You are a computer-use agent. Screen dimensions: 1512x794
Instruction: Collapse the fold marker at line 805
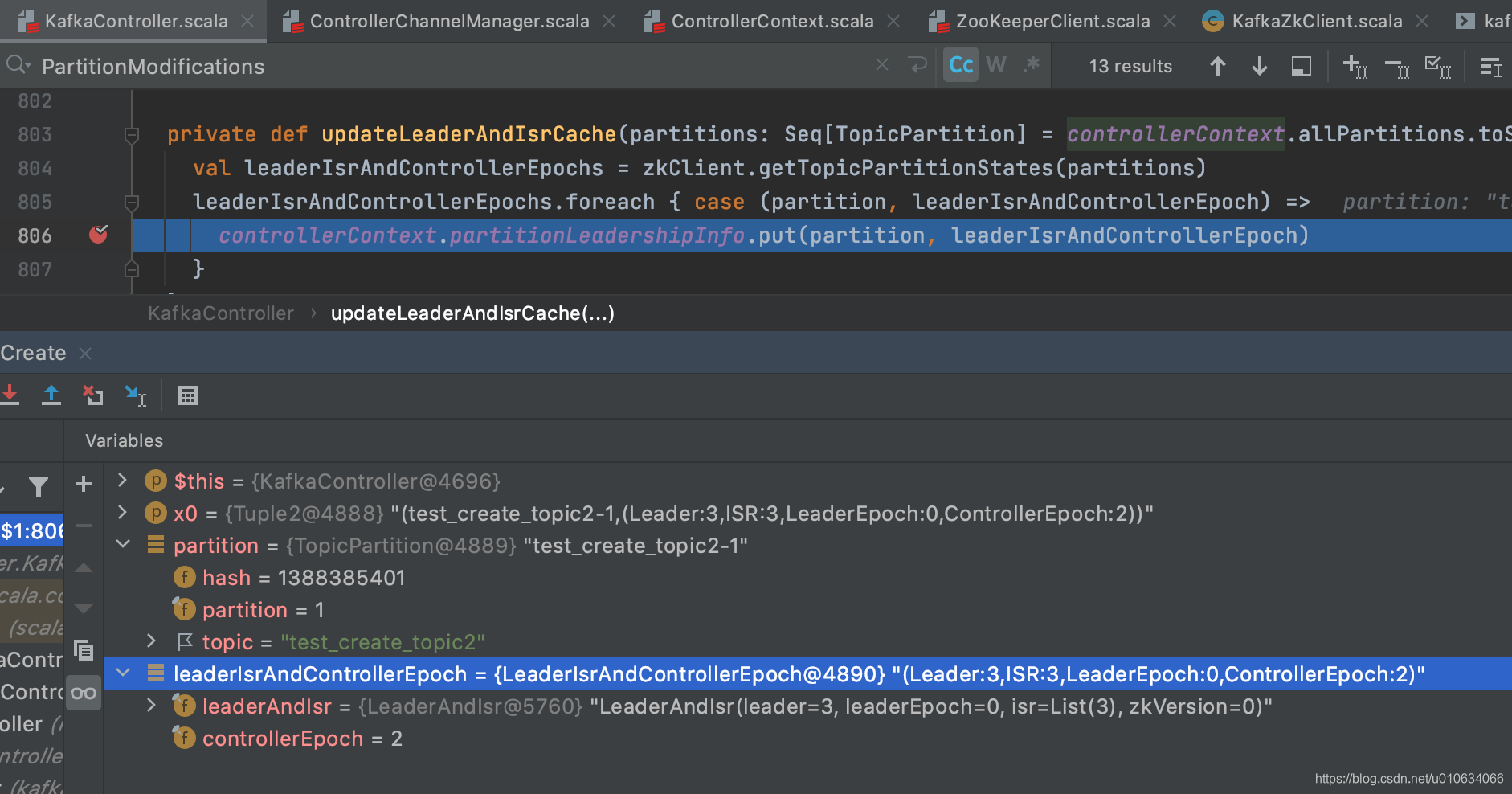pos(132,203)
